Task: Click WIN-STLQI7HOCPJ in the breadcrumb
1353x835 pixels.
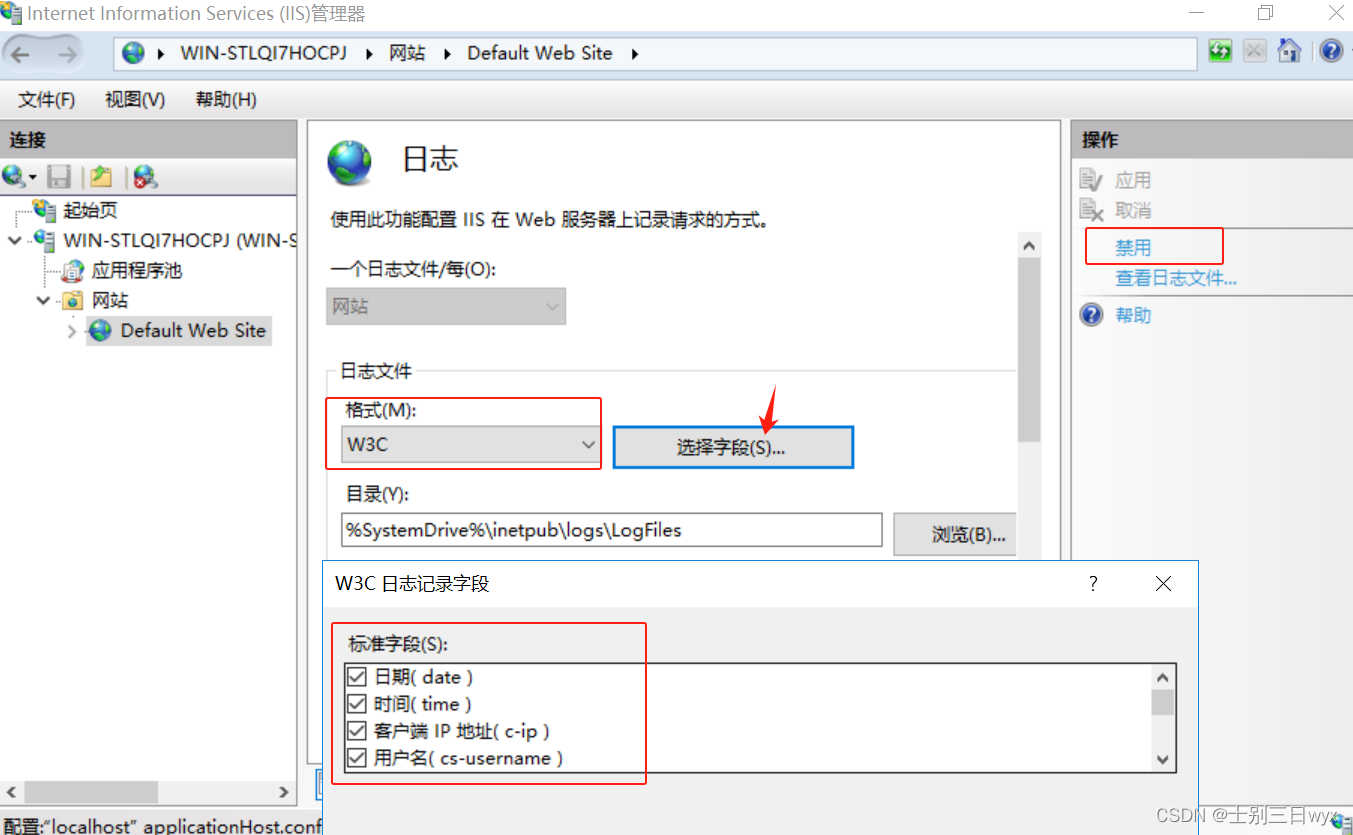Action: 264,53
